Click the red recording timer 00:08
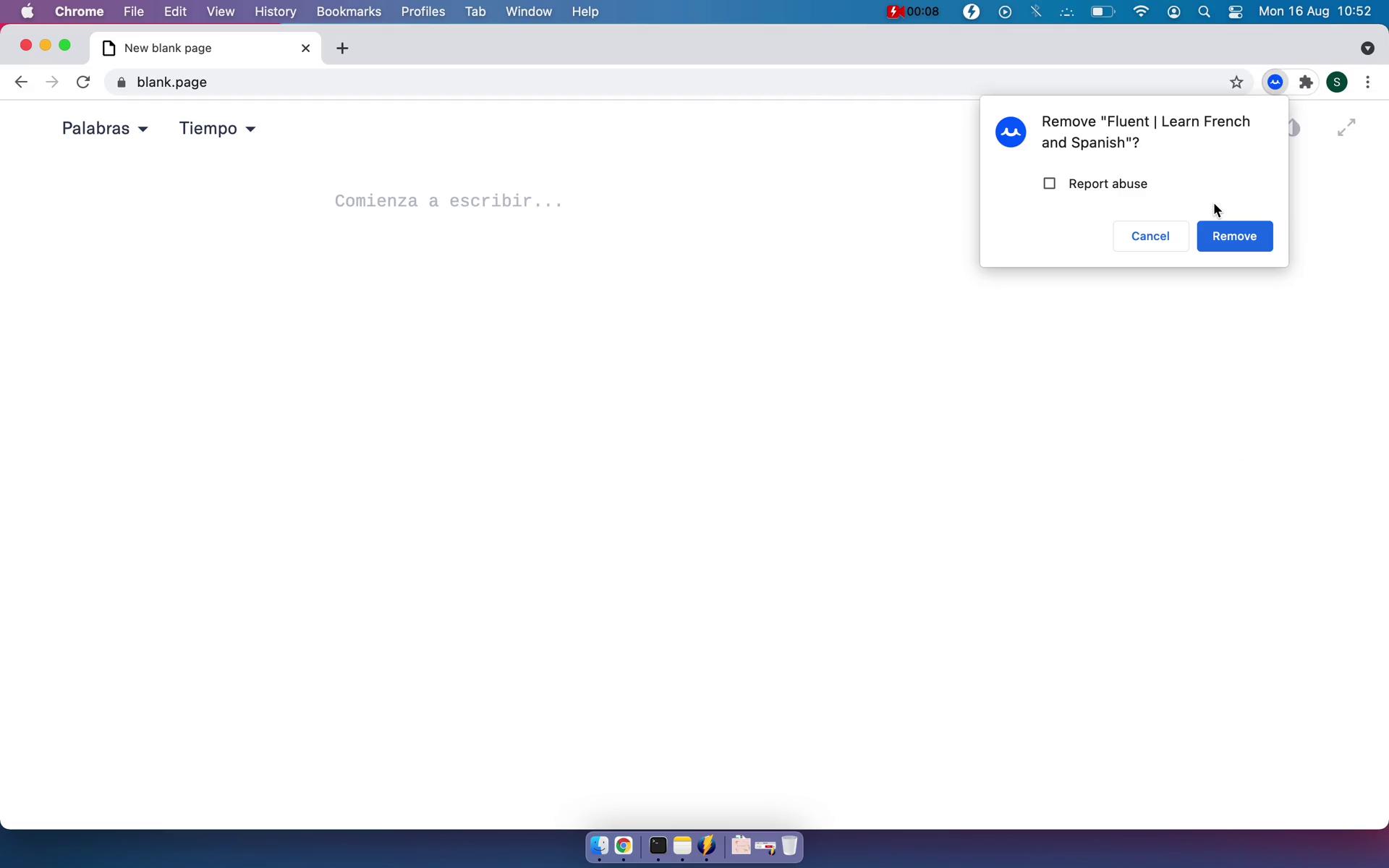 913,12
